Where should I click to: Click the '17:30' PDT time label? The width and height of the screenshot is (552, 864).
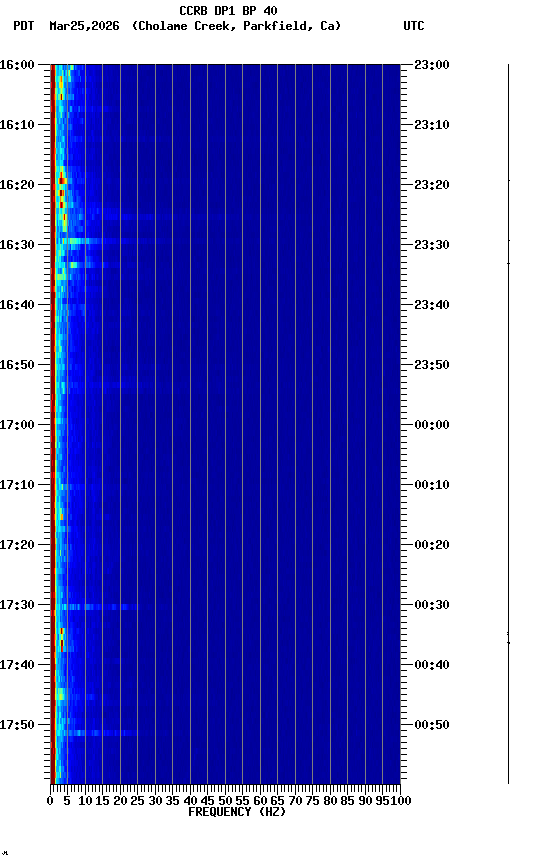pyautogui.click(x=17, y=605)
